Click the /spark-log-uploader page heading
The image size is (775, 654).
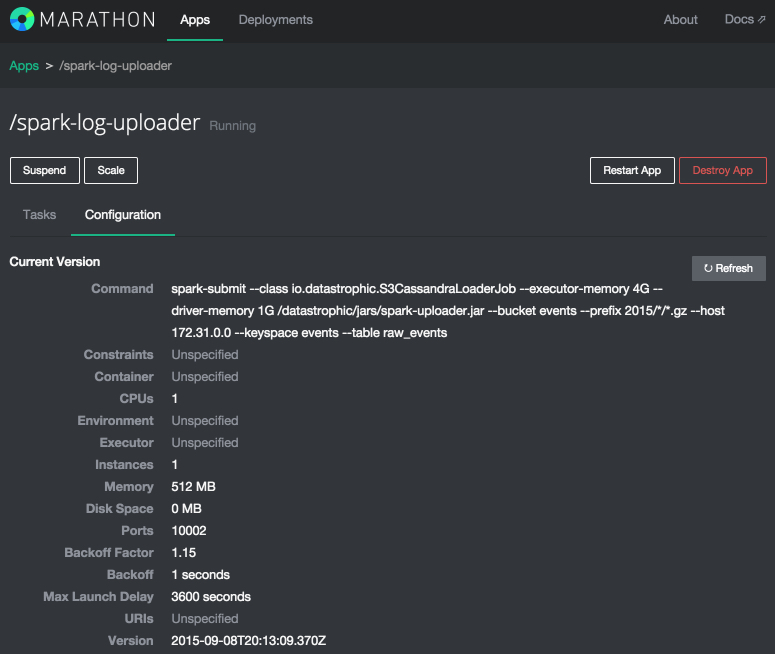click(105, 123)
